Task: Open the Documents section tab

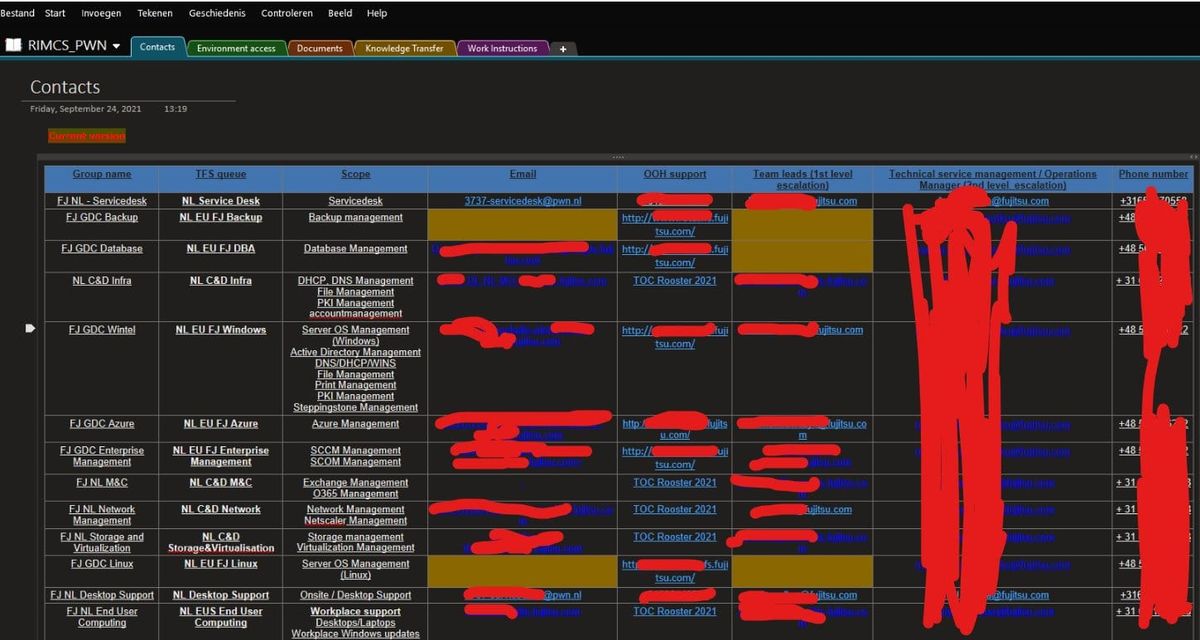Action: pos(320,47)
